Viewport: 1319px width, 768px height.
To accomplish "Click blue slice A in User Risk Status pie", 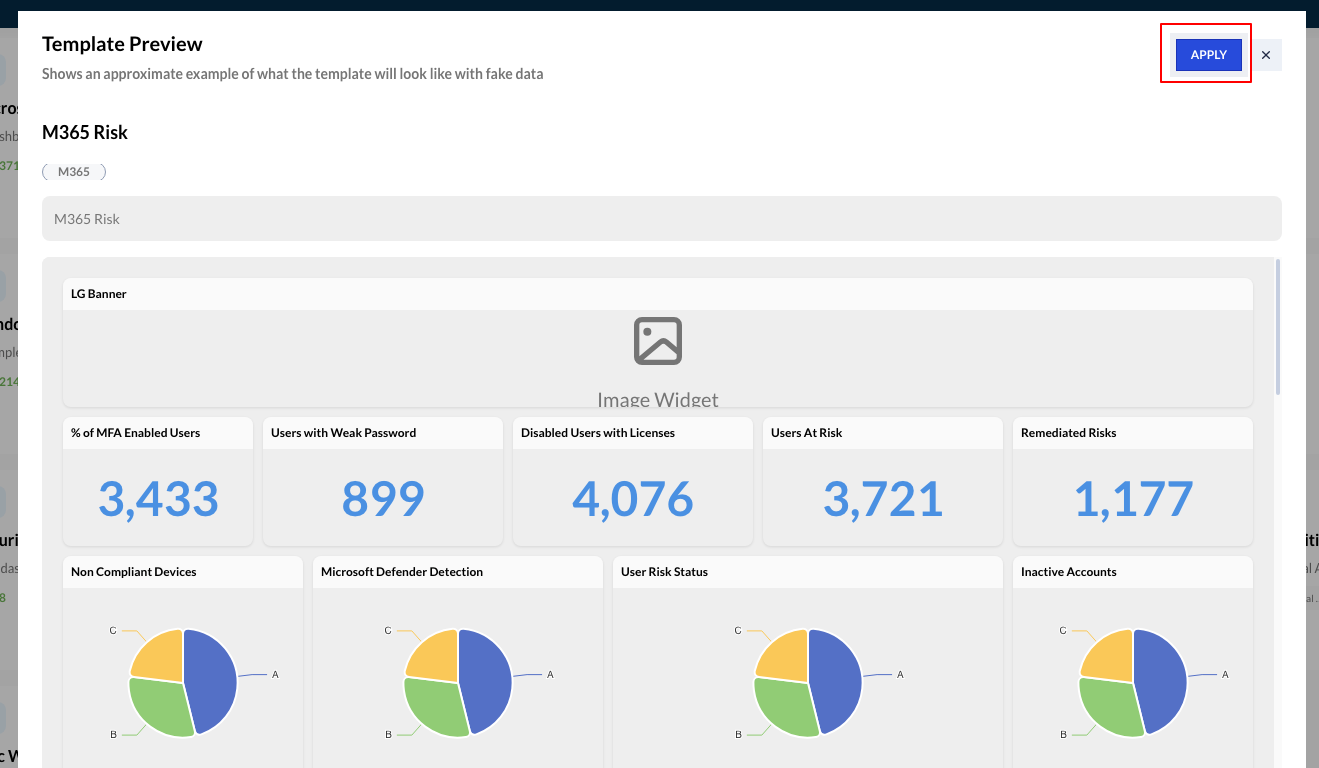I will pyautogui.click(x=837, y=680).
